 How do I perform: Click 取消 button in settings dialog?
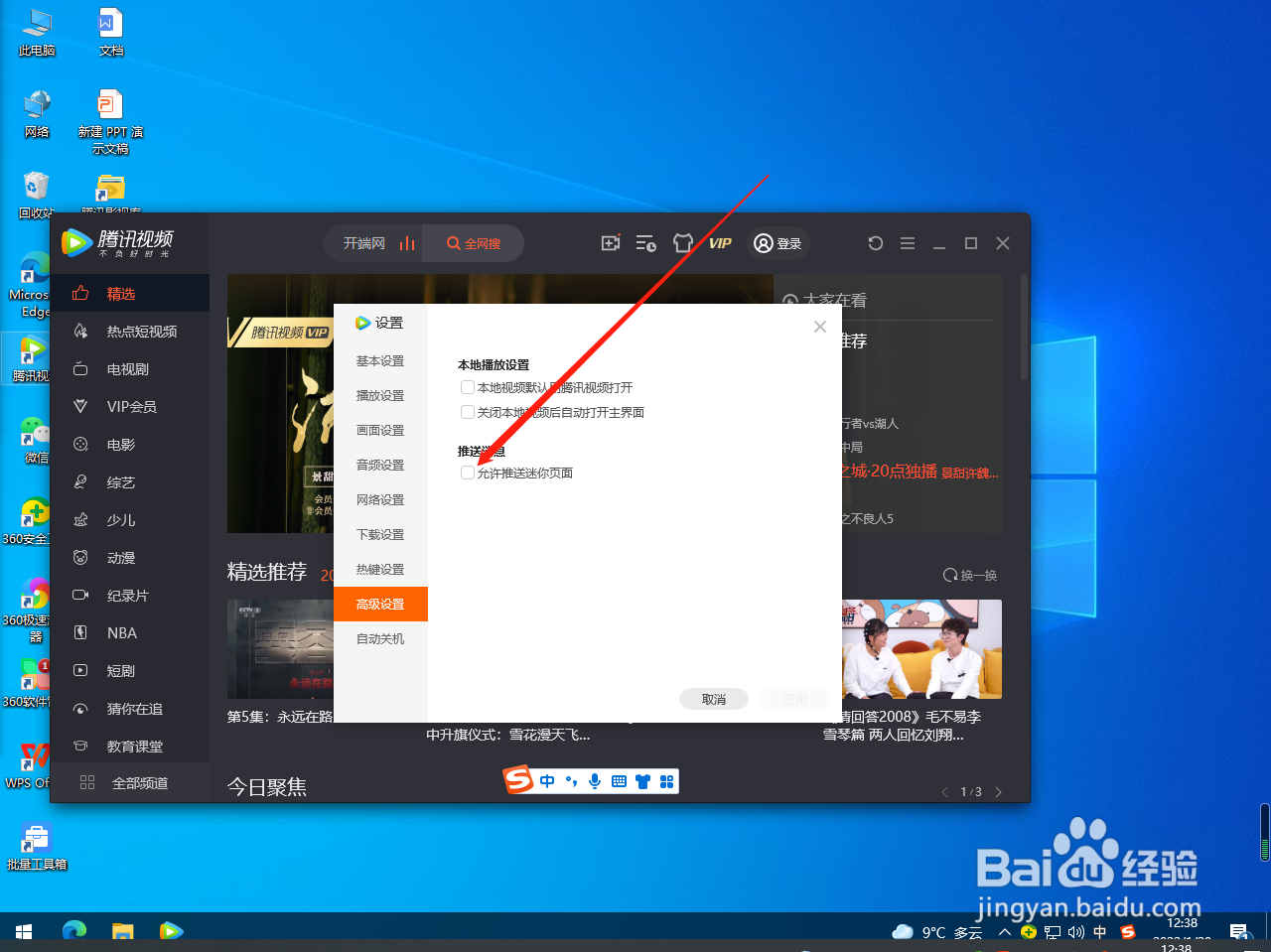714,699
